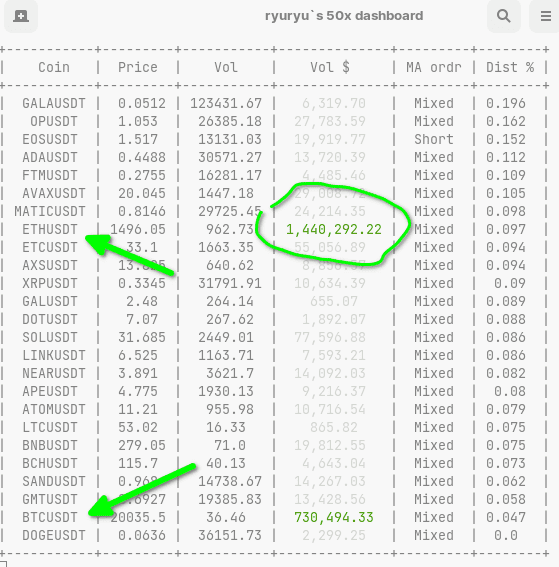Image resolution: width=559 pixels, height=567 pixels.
Task: Click the Short label in EOSUSDT row
Action: point(434,139)
